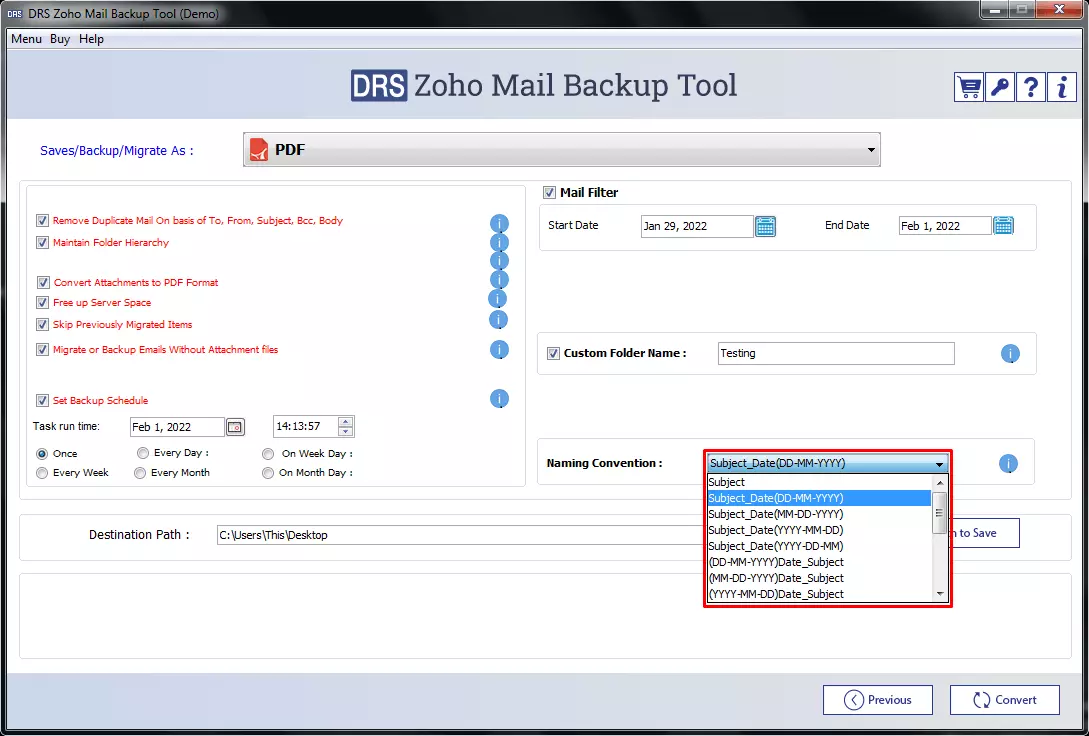Select the Every Month radio button
The height and width of the screenshot is (736, 1089).
(x=140, y=473)
